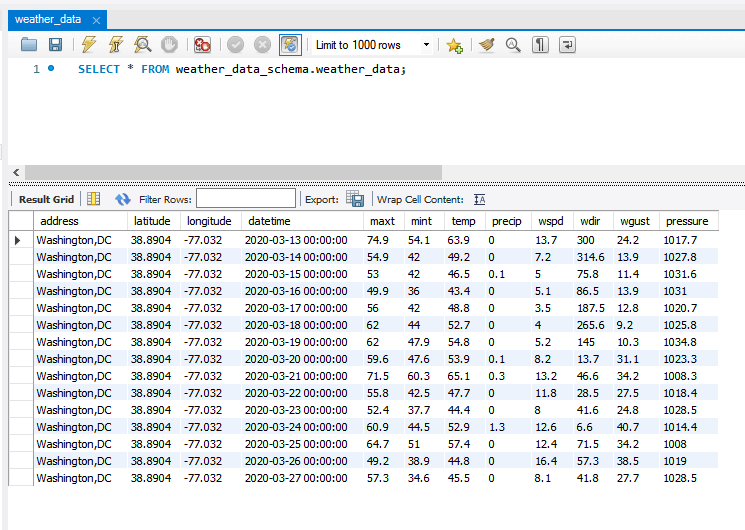Click the Filter Rows input field

246,199
